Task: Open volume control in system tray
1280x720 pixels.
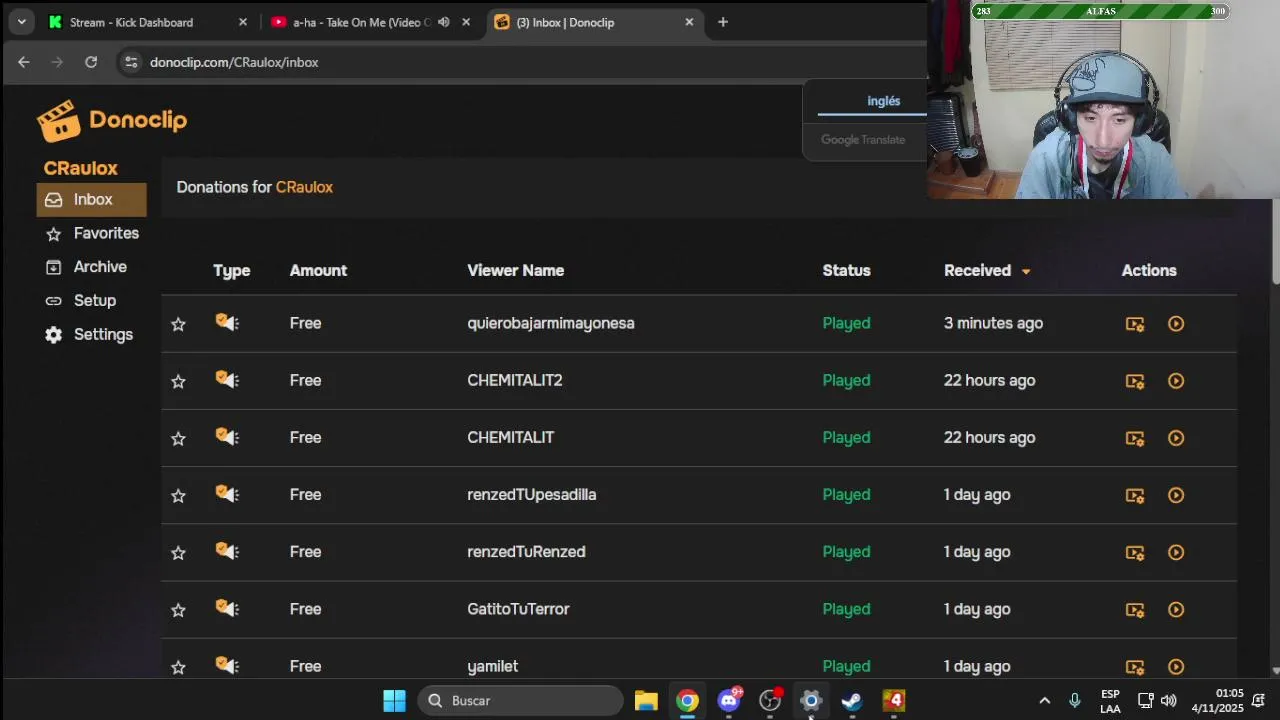Action: point(1168,701)
